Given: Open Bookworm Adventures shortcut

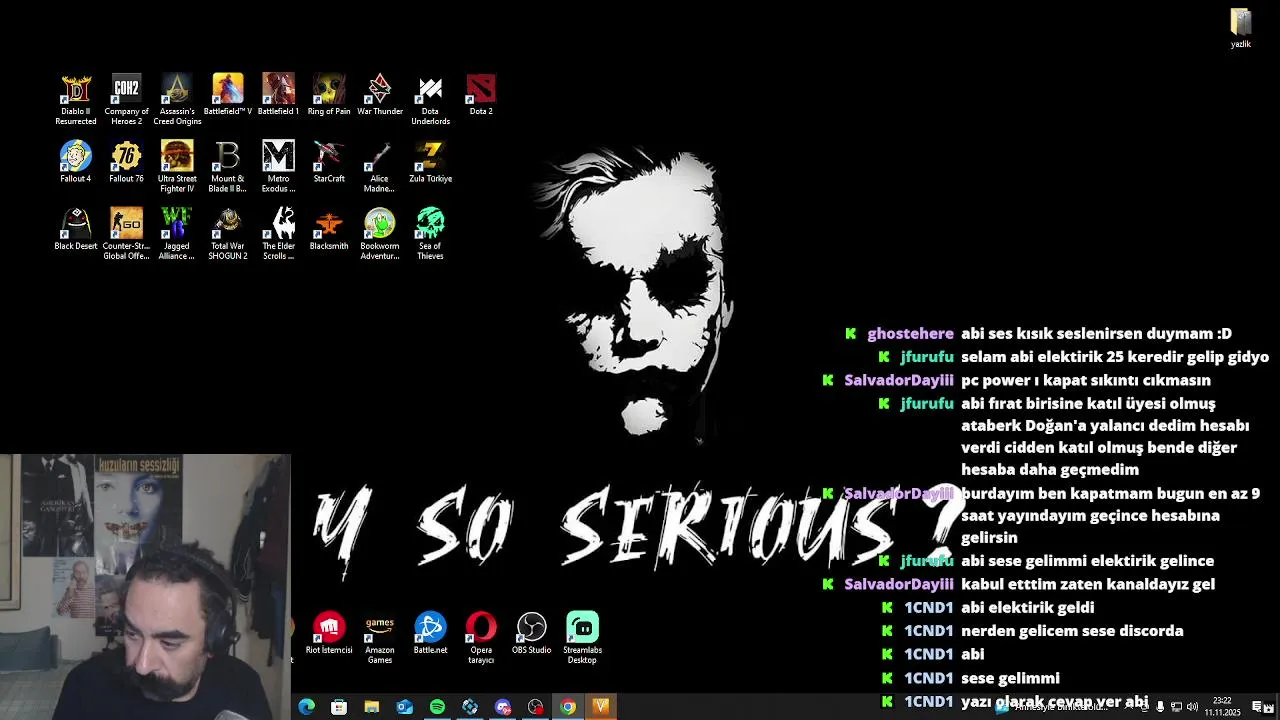Looking at the screenshot, I should 380,233.
